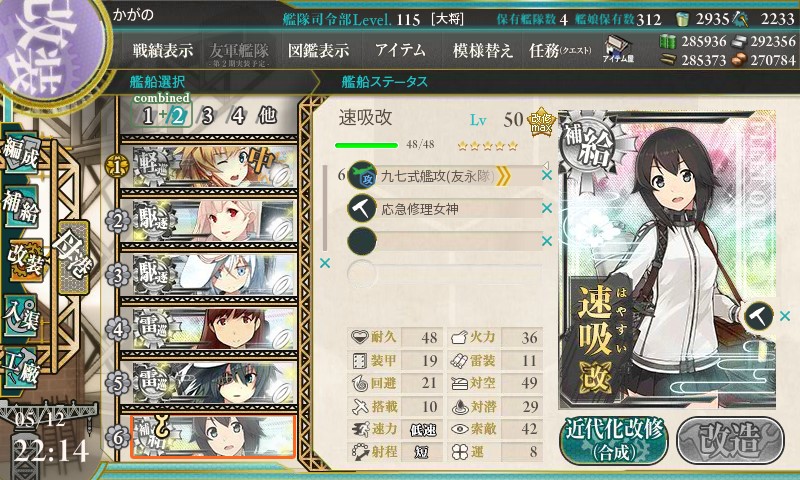
Task: Open the 任務(クエスト) menu
Action: (x=559, y=50)
